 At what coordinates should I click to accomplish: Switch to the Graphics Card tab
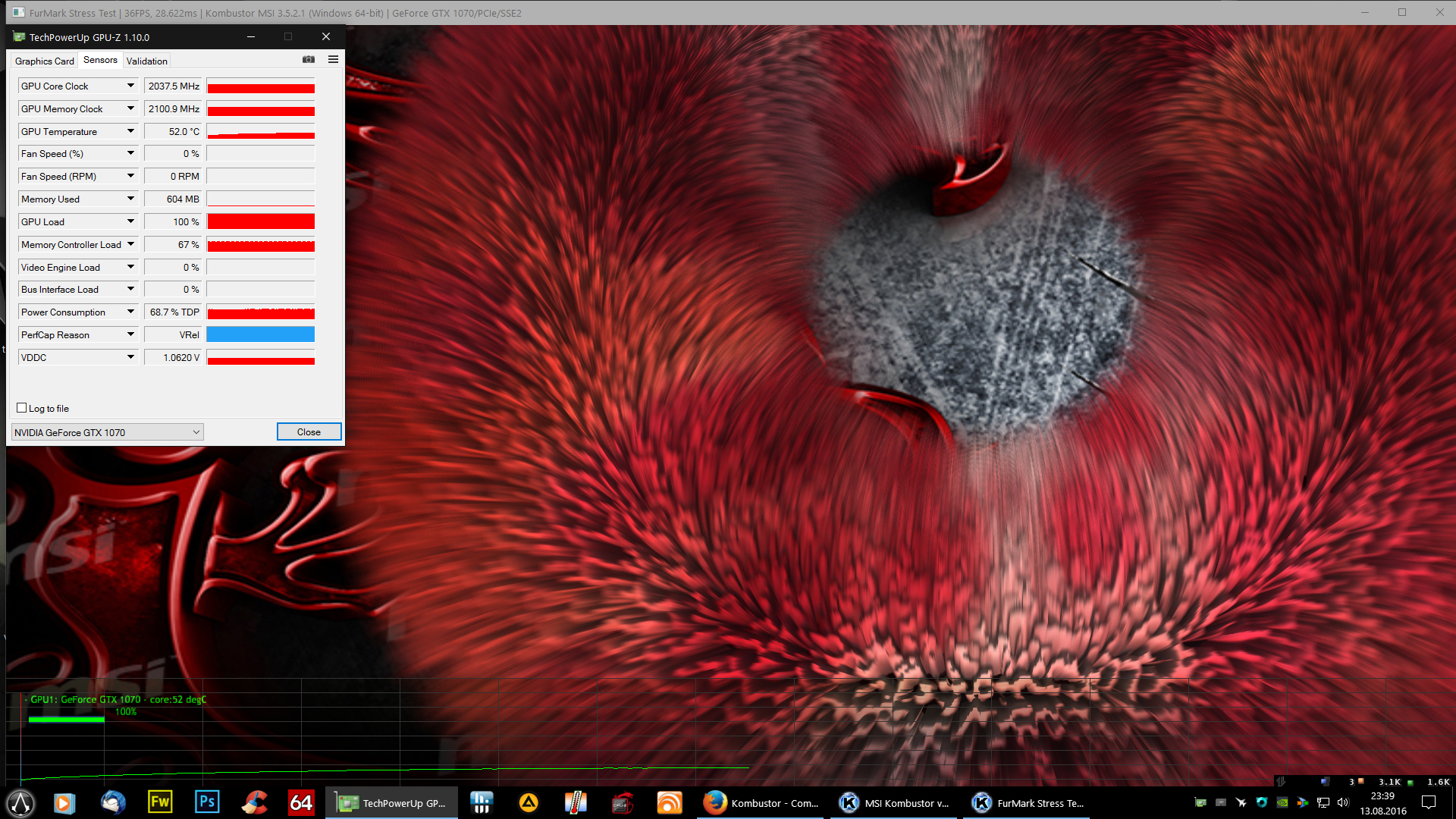click(44, 61)
